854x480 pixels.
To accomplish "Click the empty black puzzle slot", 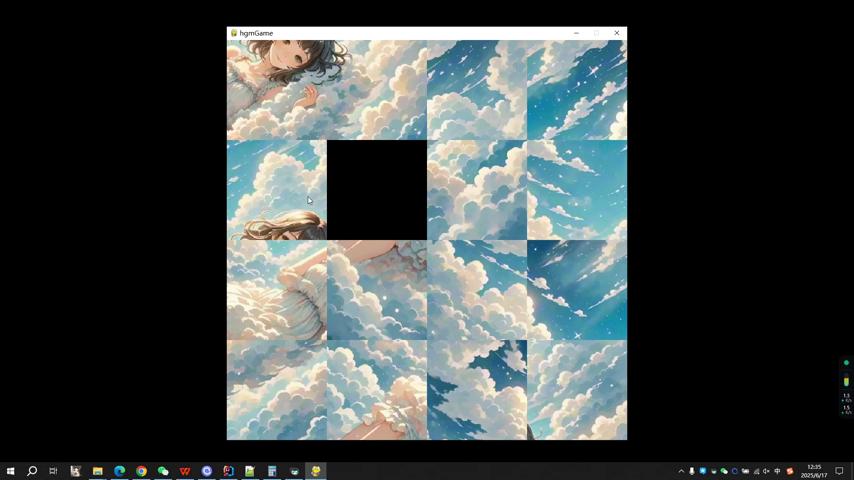I will click(377, 190).
